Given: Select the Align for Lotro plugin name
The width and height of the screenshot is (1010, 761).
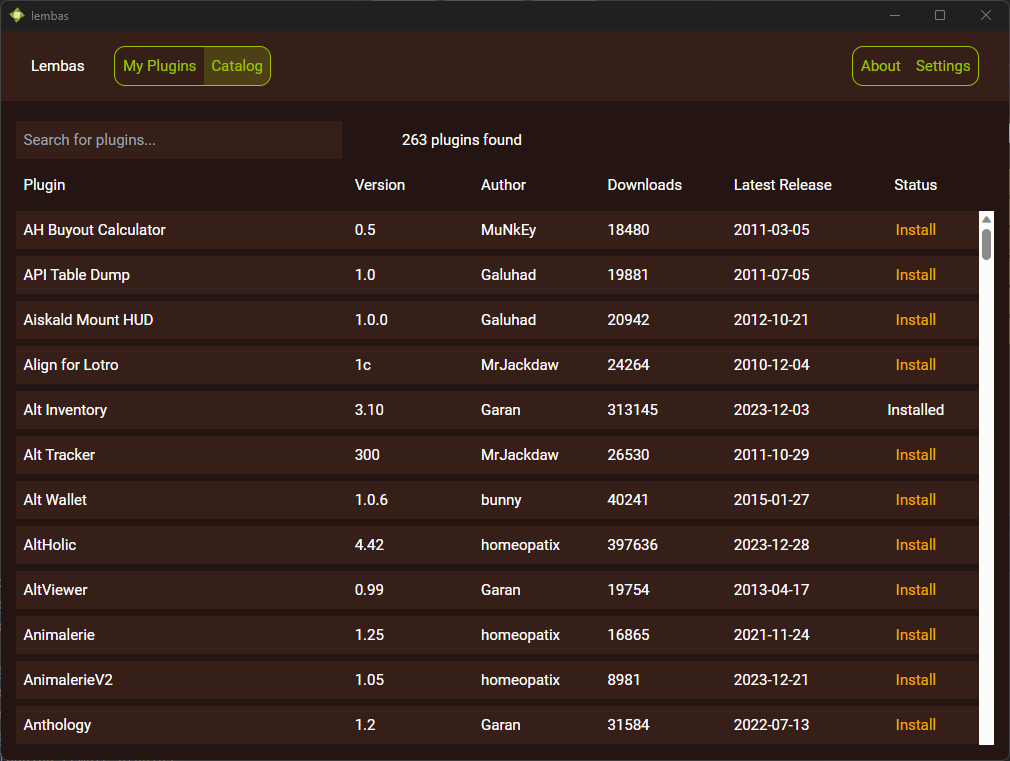Looking at the screenshot, I should [71, 365].
